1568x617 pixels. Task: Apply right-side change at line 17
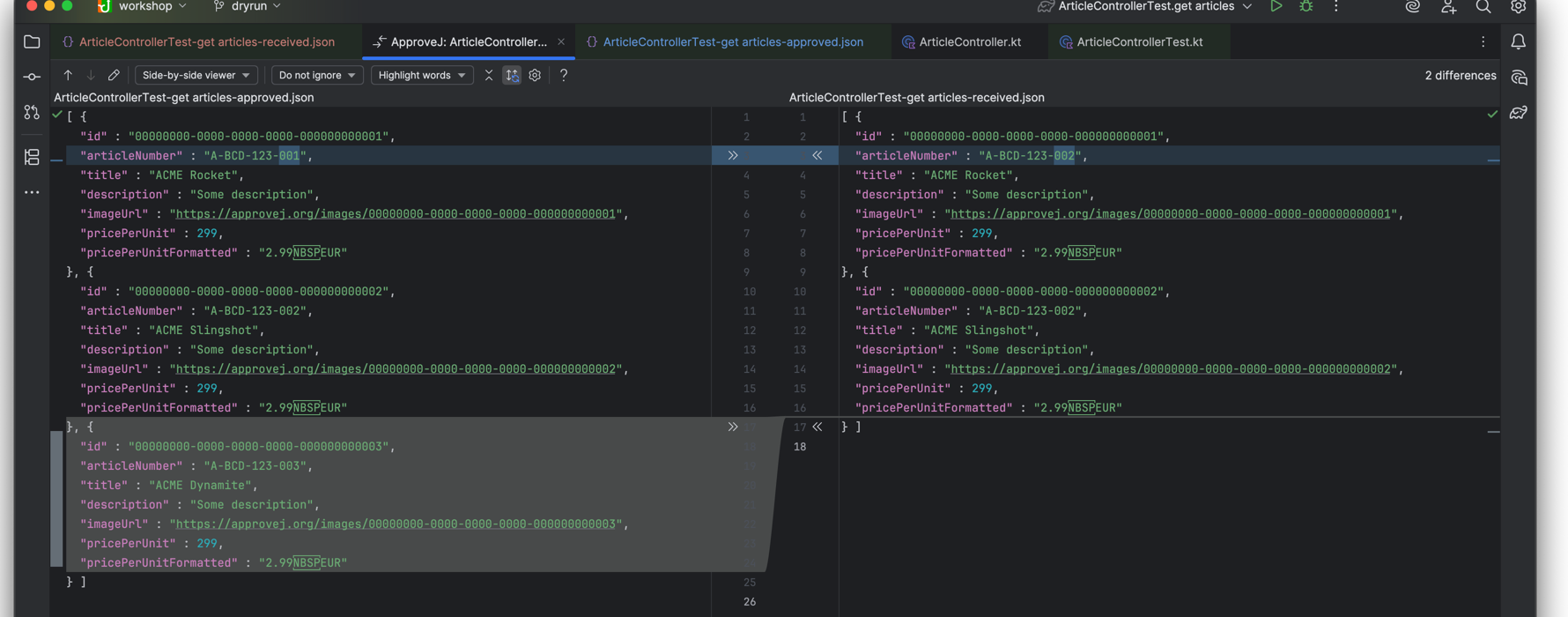817,427
